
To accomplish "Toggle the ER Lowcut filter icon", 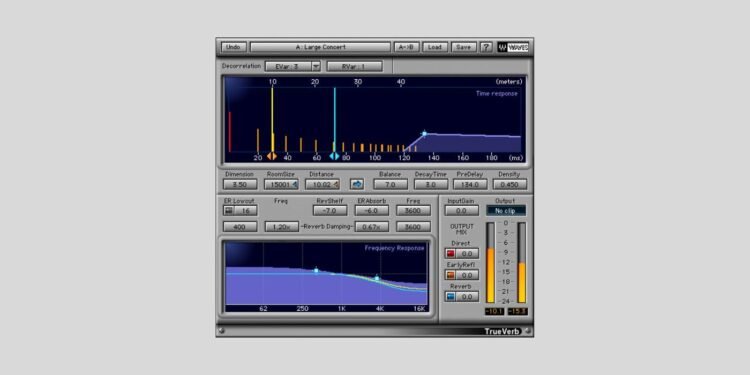I will [229, 210].
